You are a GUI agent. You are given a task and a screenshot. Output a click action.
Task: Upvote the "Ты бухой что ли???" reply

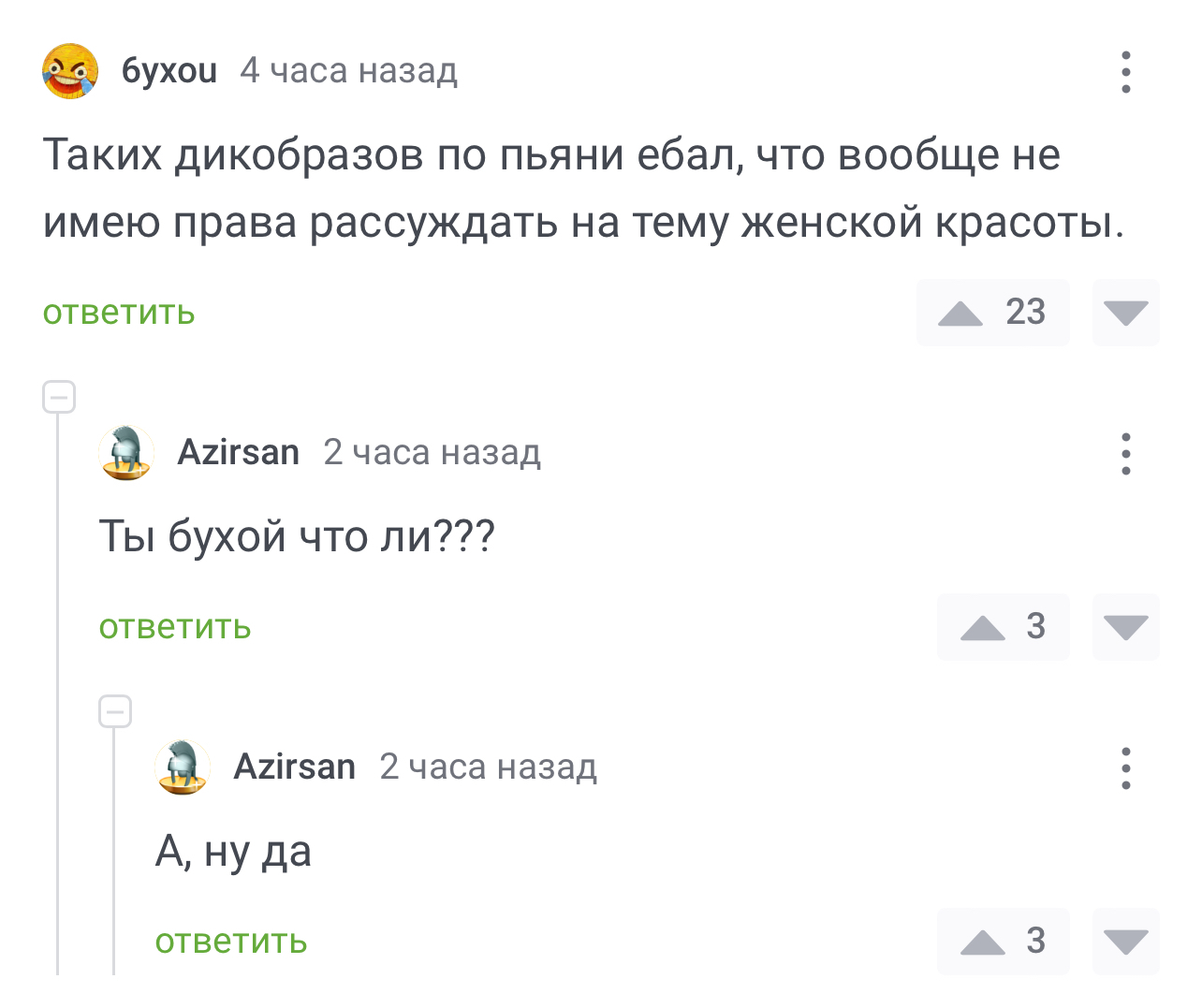click(983, 627)
